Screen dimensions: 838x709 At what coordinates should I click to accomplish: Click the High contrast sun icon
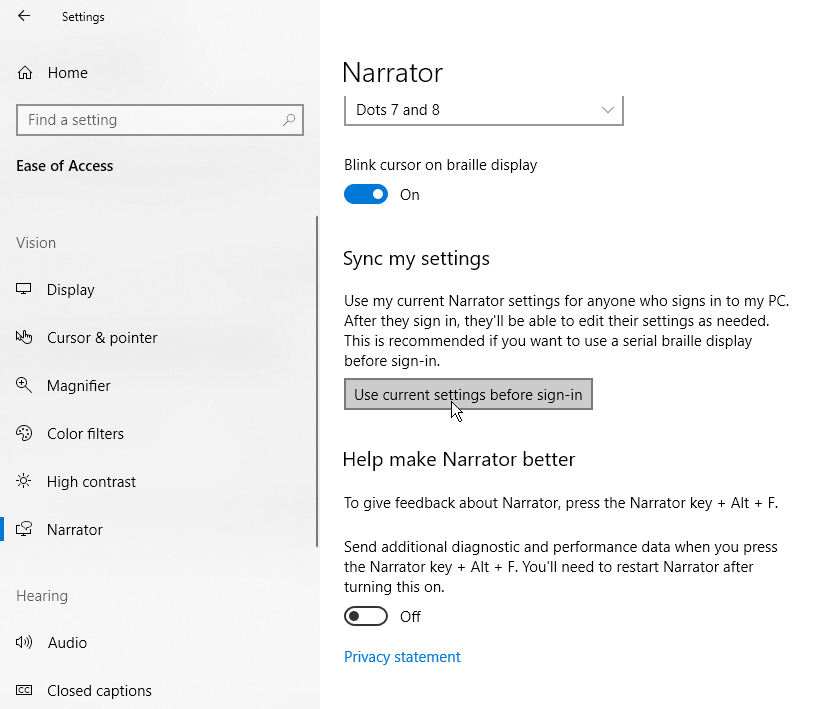pos(24,481)
